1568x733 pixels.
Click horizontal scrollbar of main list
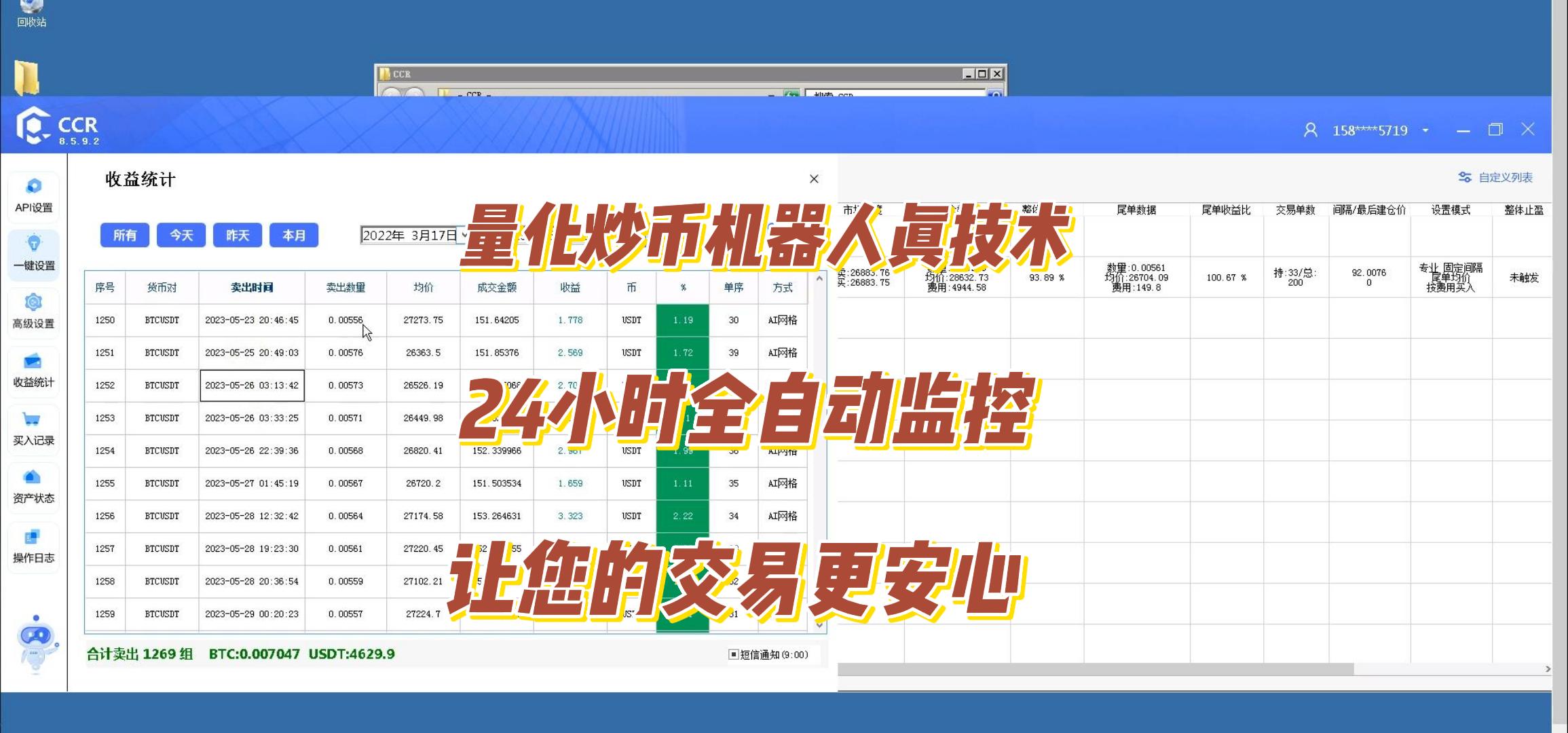click(1096, 669)
